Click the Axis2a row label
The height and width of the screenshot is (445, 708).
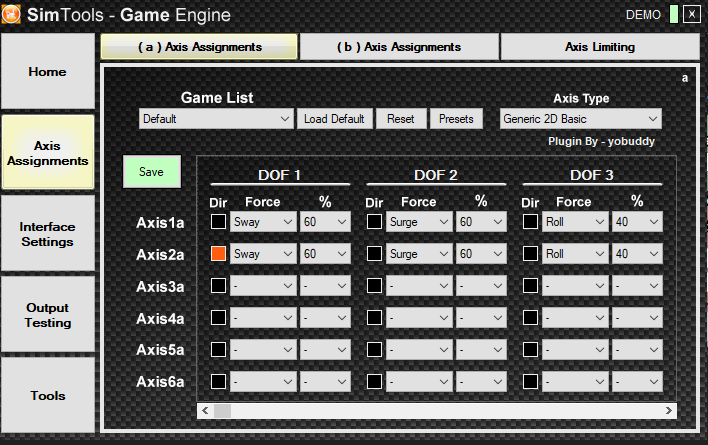[x=160, y=255]
